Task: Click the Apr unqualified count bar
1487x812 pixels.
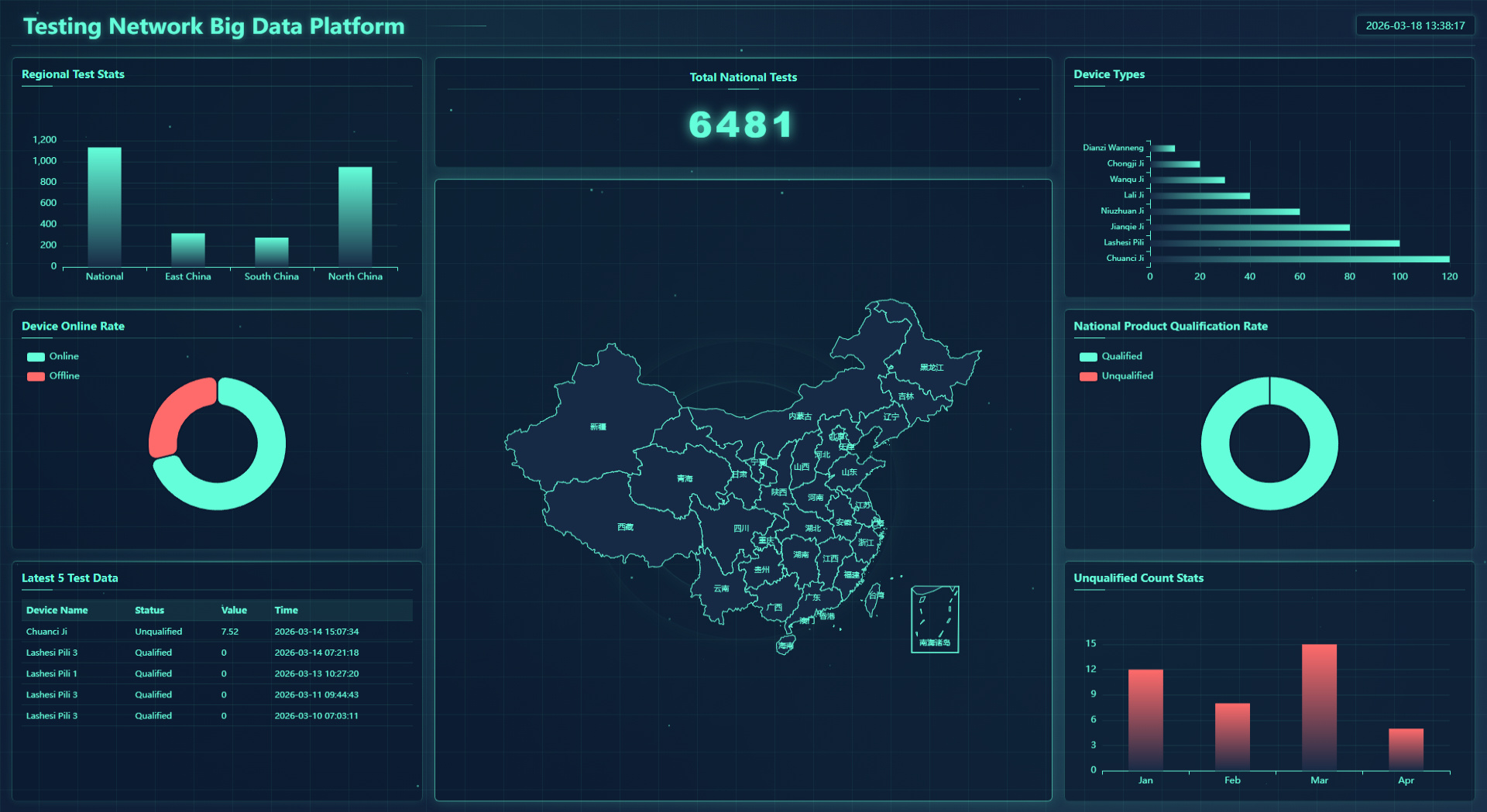Action: 1406,749
